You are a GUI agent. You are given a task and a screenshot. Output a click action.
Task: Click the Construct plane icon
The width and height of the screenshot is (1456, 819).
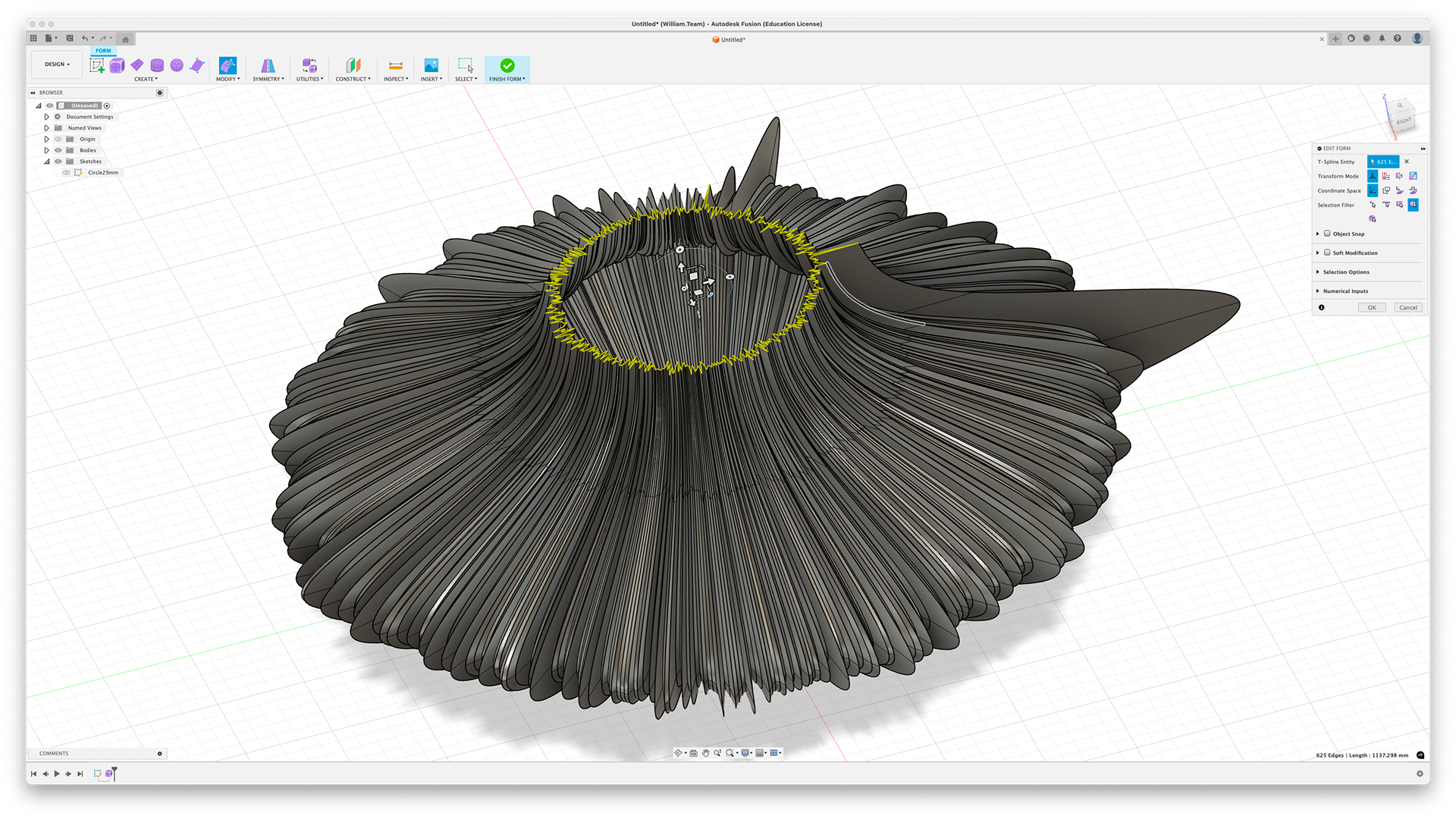353,65
